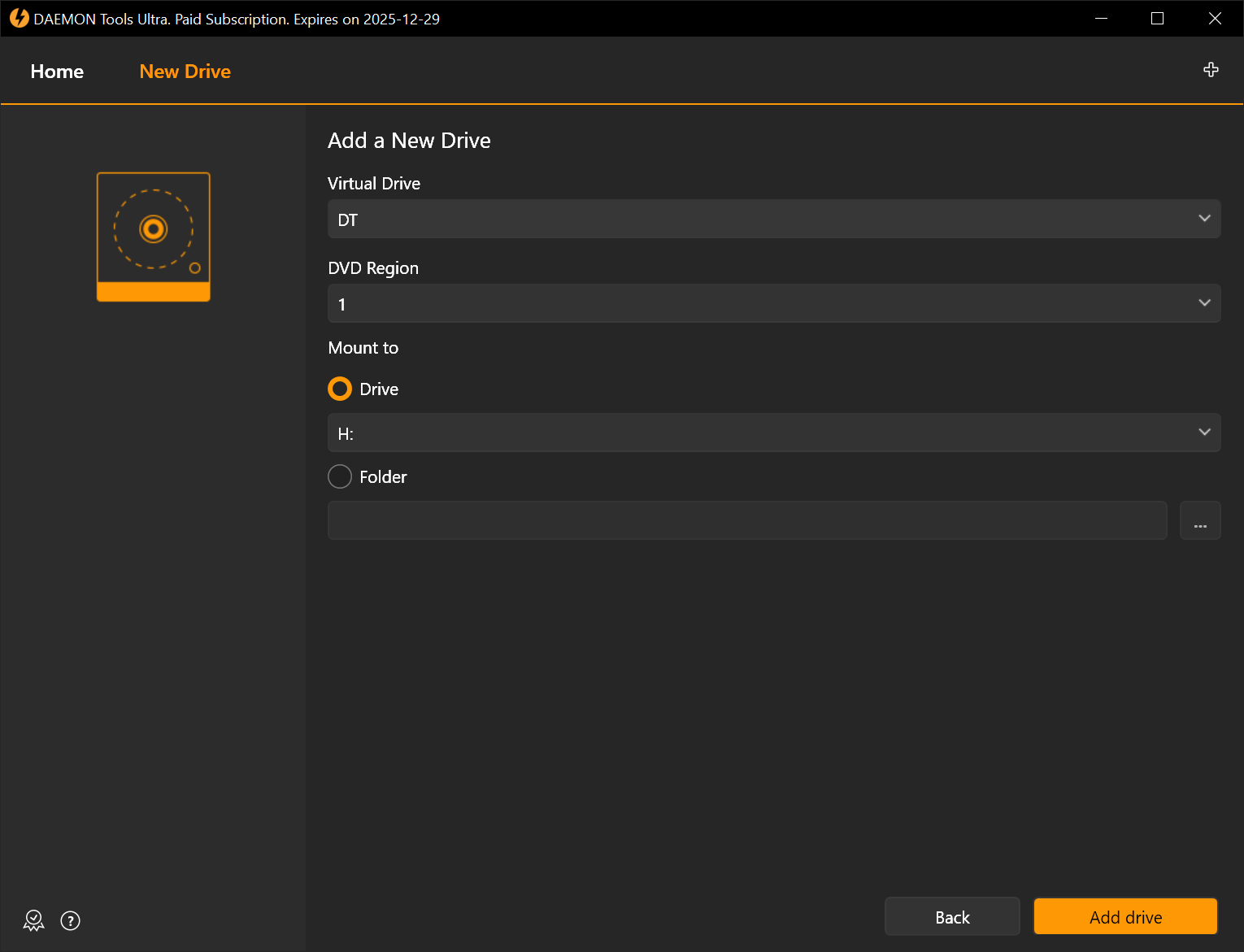Switch to the Home tab
The width and height of the screenshot is (1244, 952).
(x=56, y=71)
